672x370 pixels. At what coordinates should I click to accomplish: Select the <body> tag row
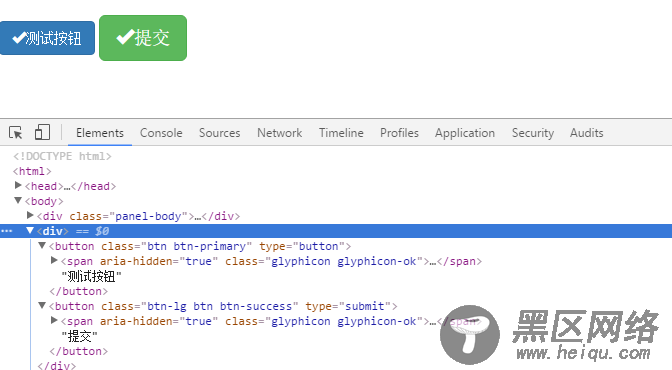point(44,202)
